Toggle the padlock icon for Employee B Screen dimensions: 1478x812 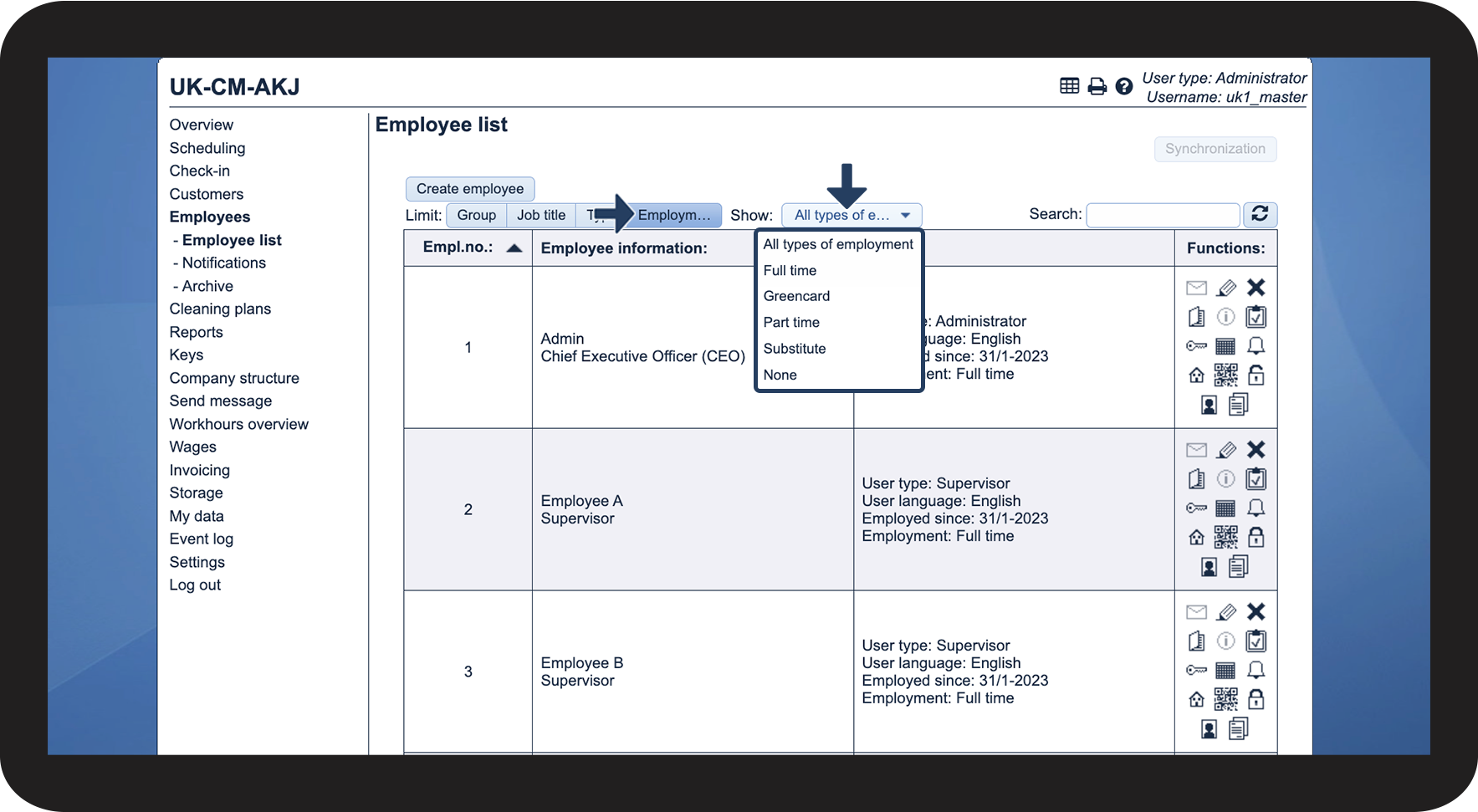coord(1256,699)
